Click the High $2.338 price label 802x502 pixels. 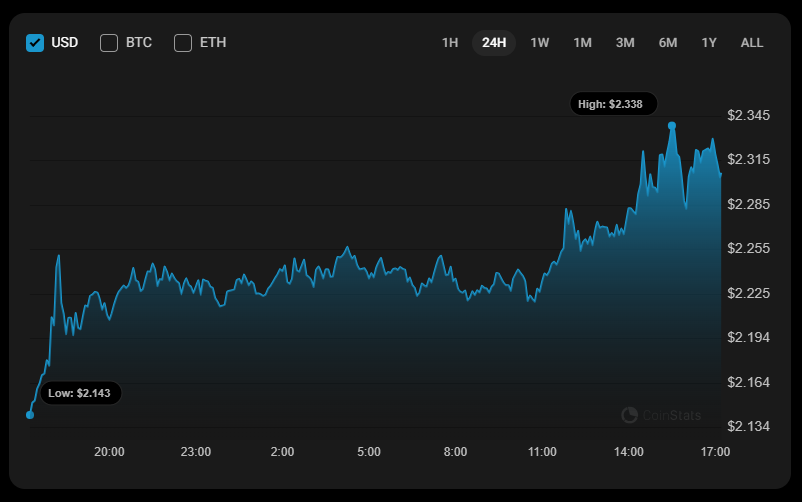coord(613,103)
